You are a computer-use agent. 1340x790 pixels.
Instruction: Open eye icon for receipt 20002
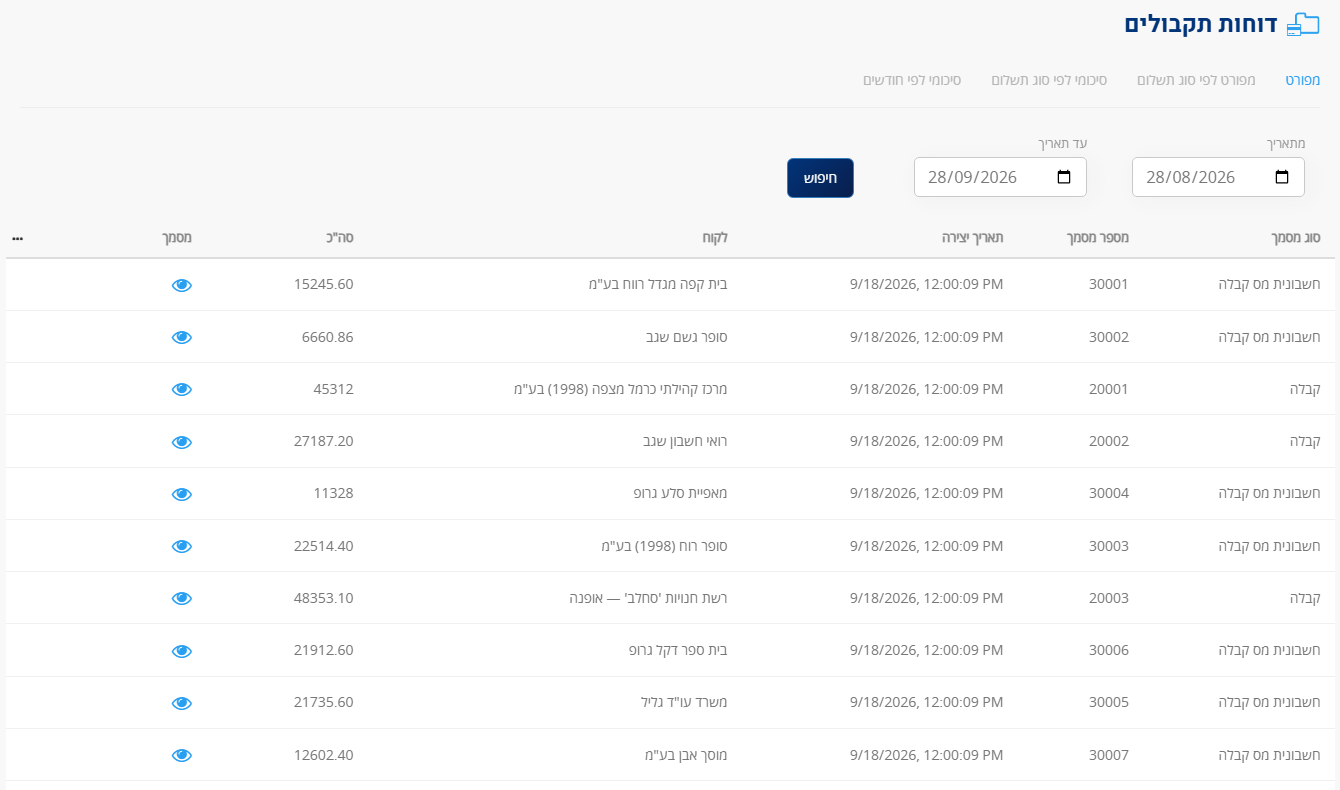pos(181,442)
